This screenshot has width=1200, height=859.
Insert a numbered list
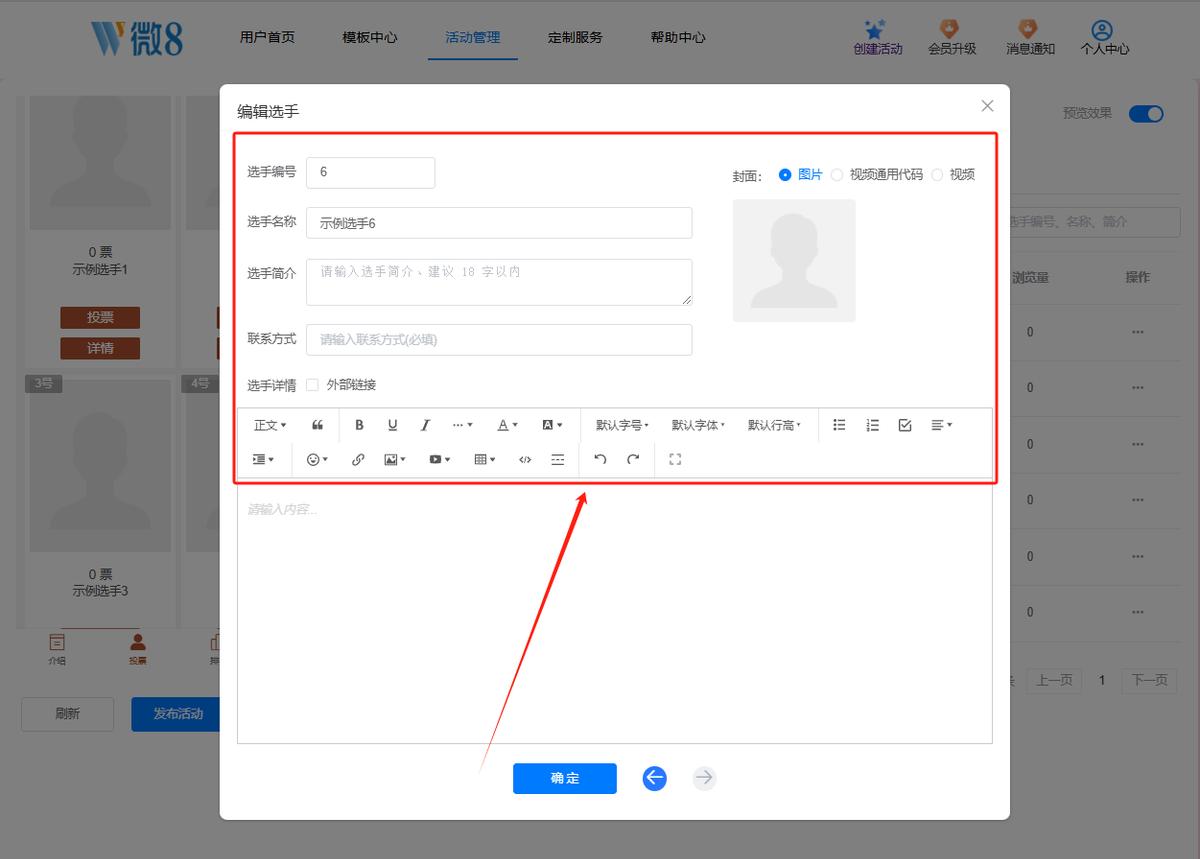coord(873,425)
